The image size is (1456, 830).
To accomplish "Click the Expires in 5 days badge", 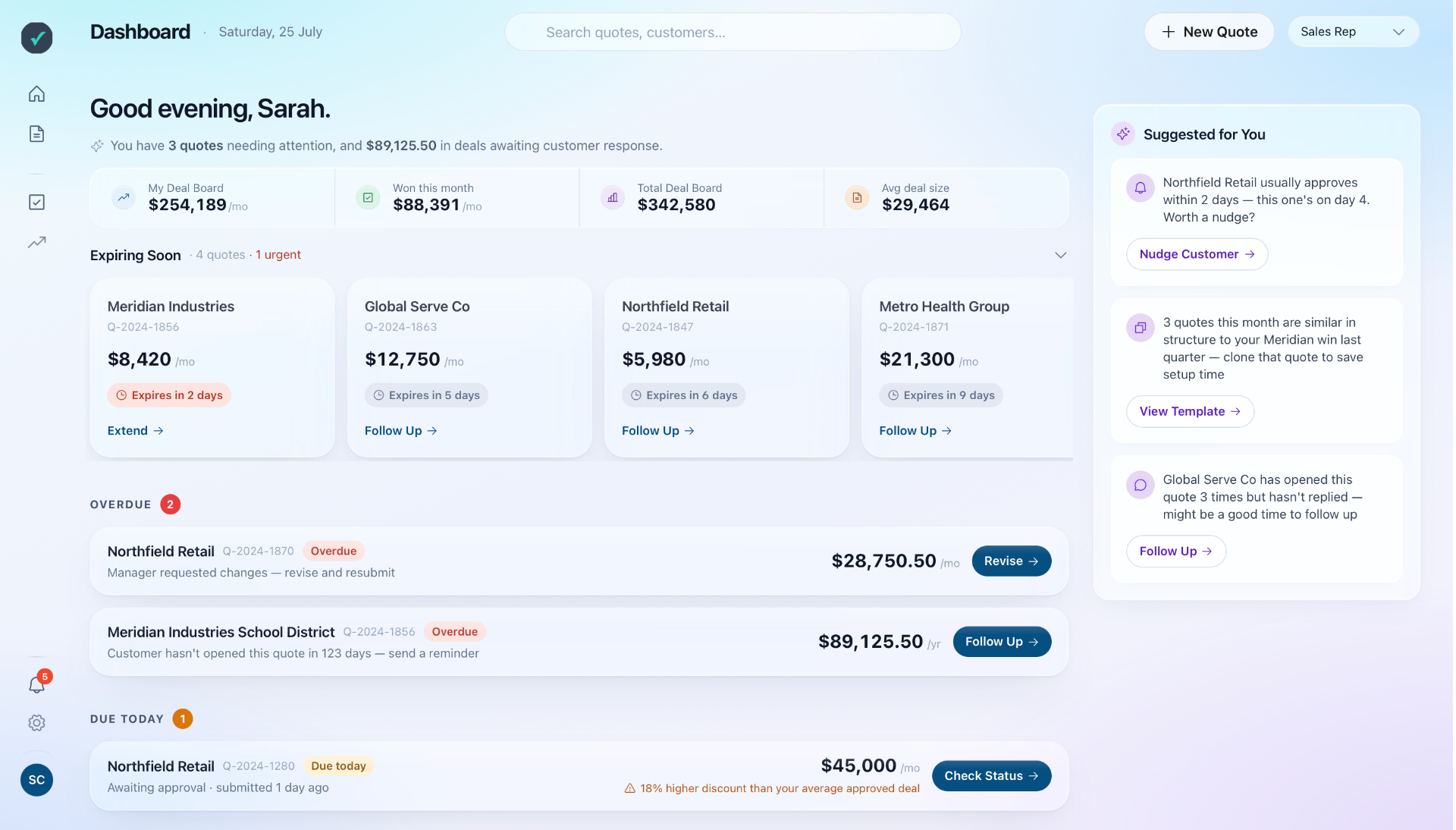I will pos(426,395).
